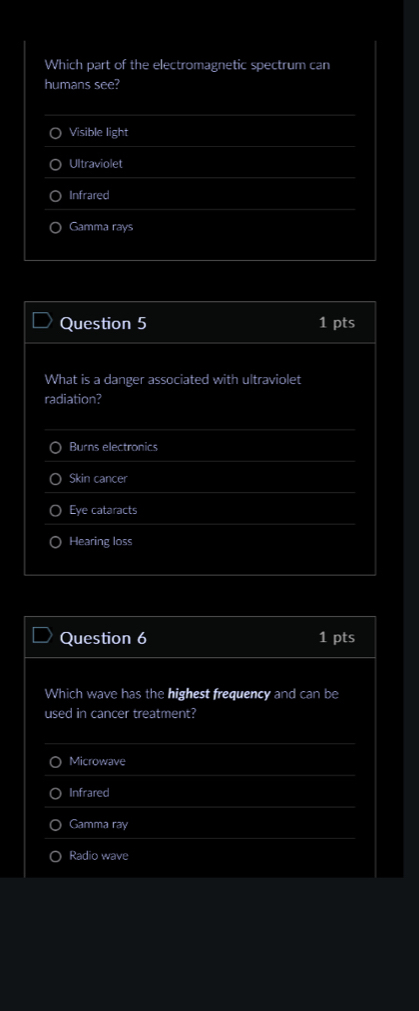The image size is (419, 1011).
Task: Flag Question 5 with the bookmark icon
Action: pyautogui.click(x=43, y=321)
